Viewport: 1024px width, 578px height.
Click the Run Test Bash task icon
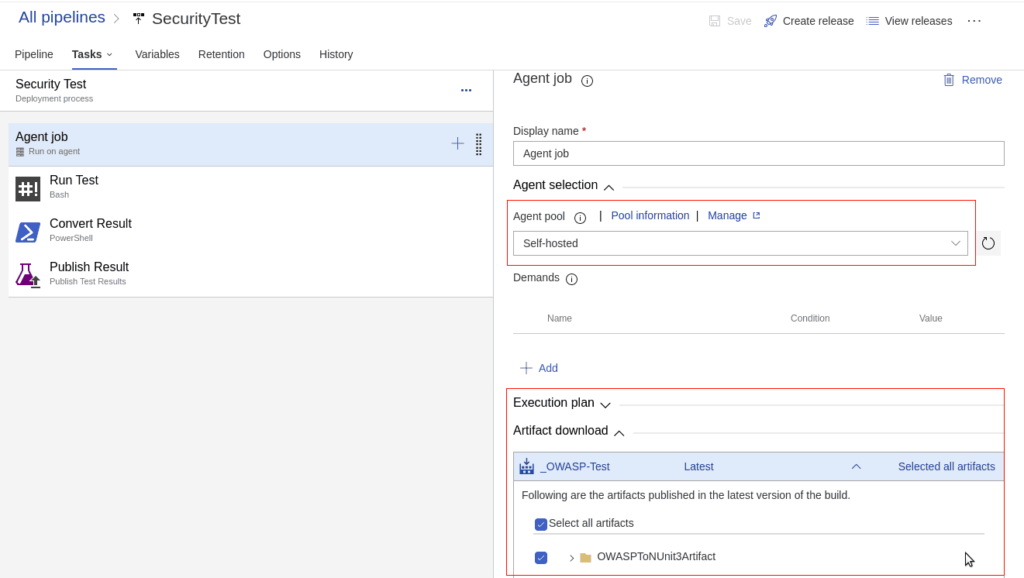(x=27, y=189)
